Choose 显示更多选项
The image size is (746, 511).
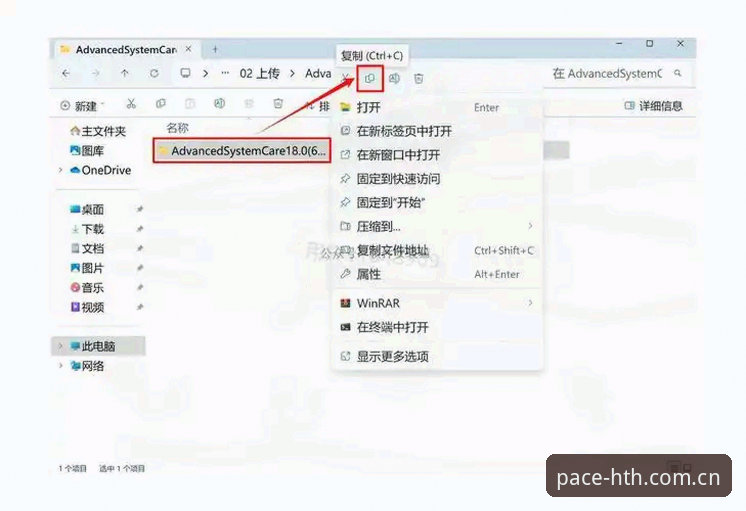(x=438, y=356)
